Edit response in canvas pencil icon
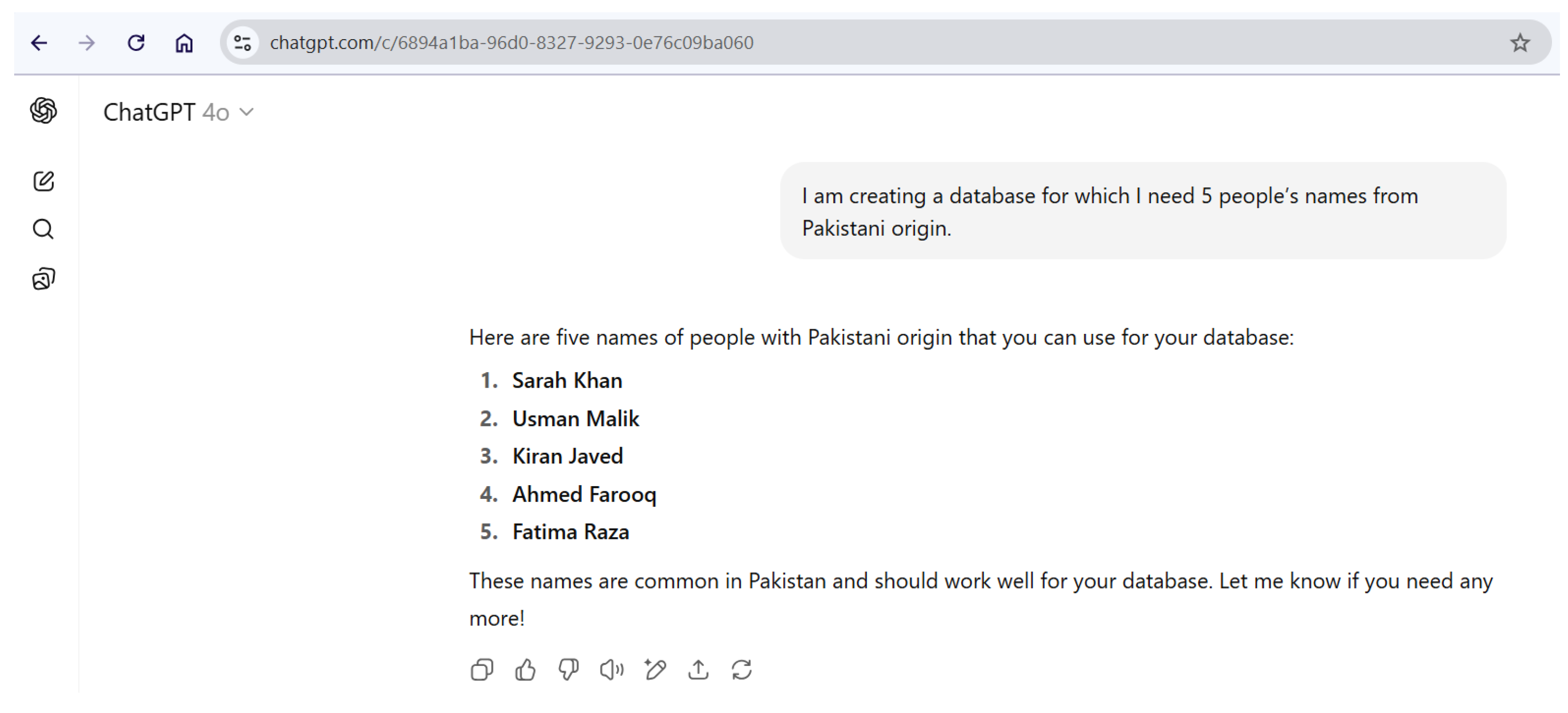The image size is (1568, 713). pos(655,670)
